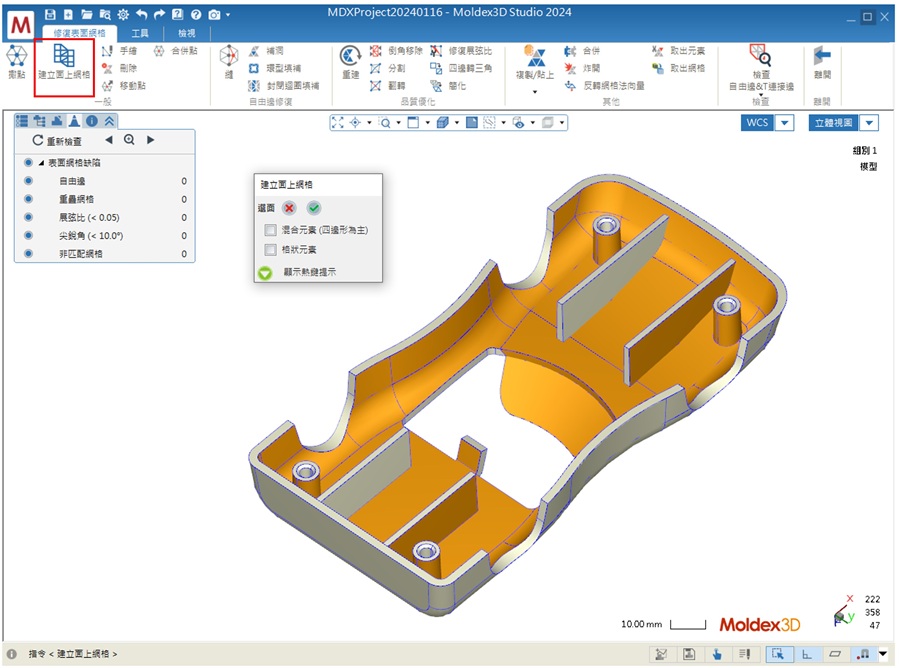This screenshot has height=668, width=900.
Task: Select the 手縫 stitch tool
Action: point(120,50)
